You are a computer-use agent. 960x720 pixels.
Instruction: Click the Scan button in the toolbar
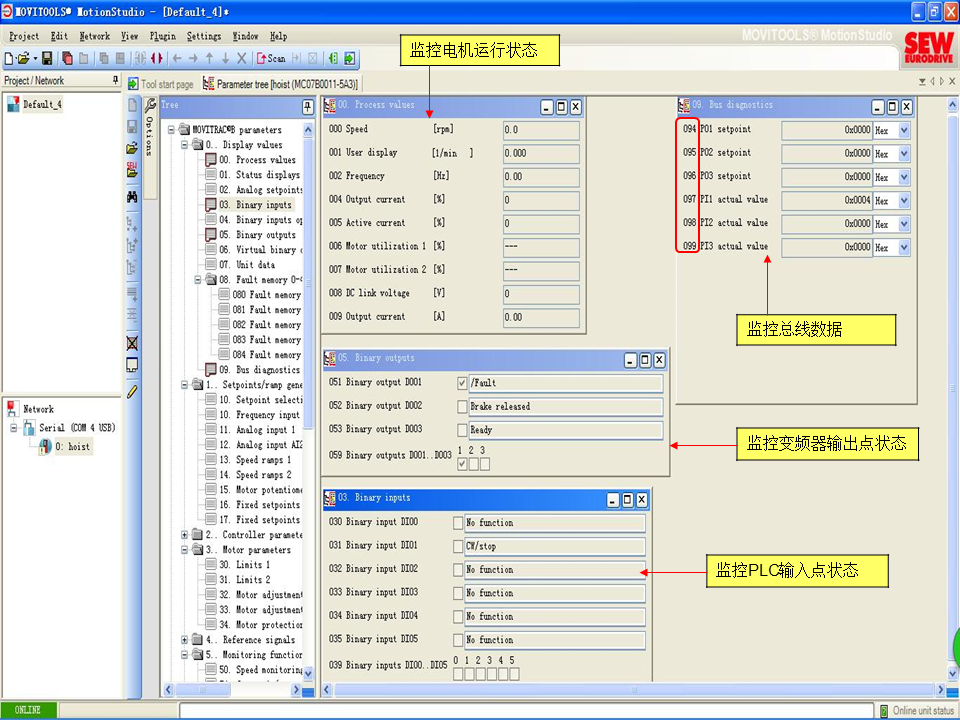tap(271, 59)
